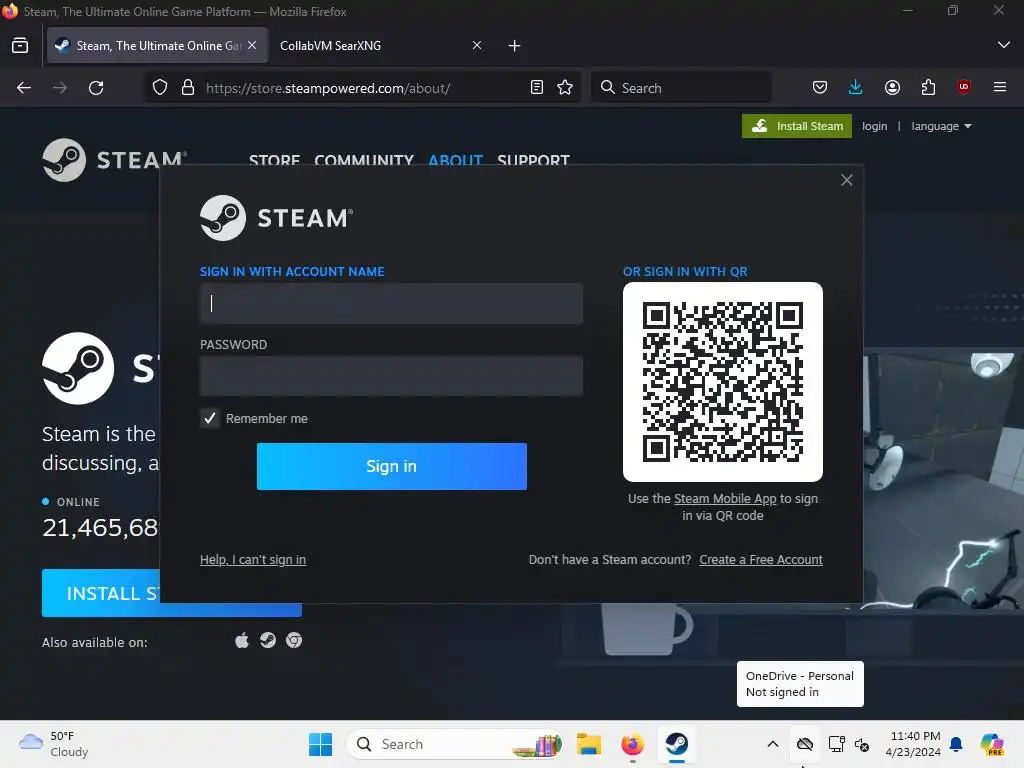Open the Firefox downloads panel
Screen dimensions: 1024x768
tap(856, 88)
